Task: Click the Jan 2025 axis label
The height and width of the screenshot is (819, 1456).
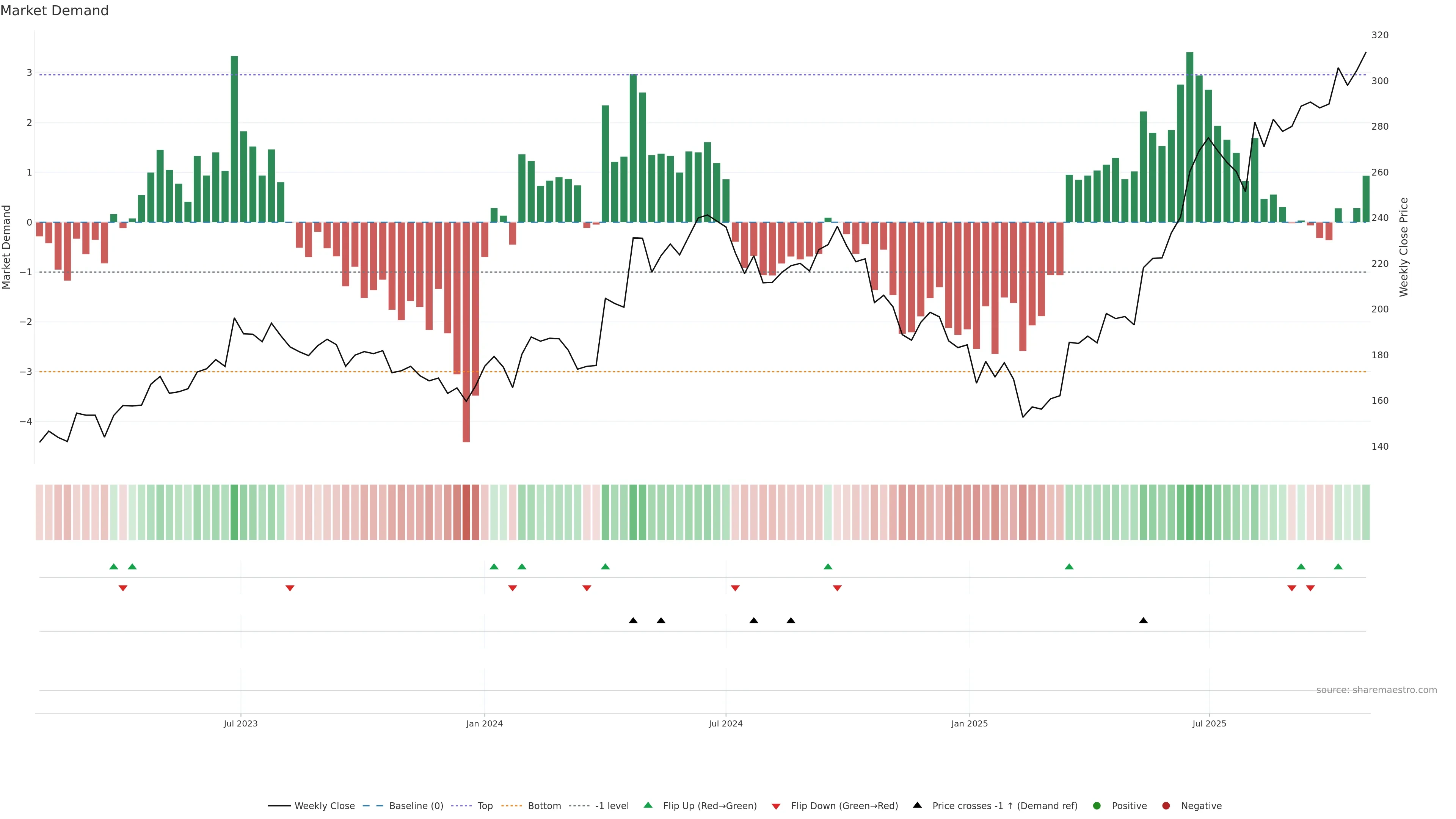Action: pyautogui.click(x=970, y=723)
